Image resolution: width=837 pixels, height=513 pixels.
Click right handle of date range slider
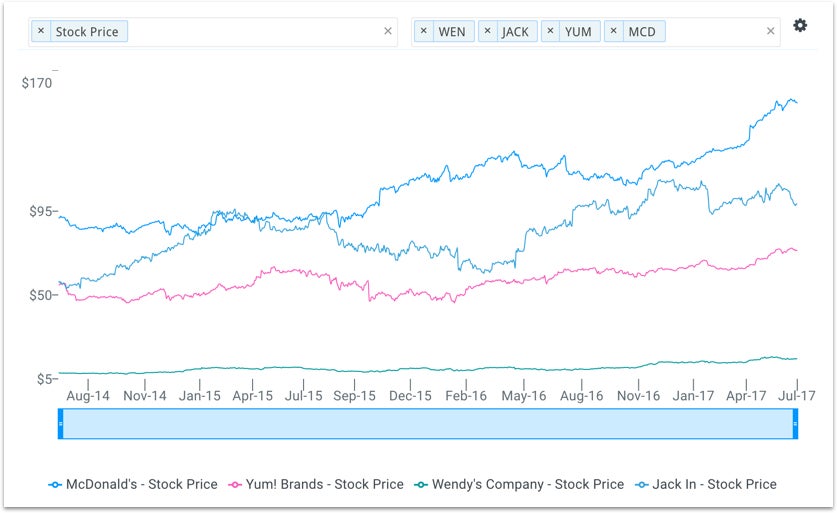(x=795, y=424)
